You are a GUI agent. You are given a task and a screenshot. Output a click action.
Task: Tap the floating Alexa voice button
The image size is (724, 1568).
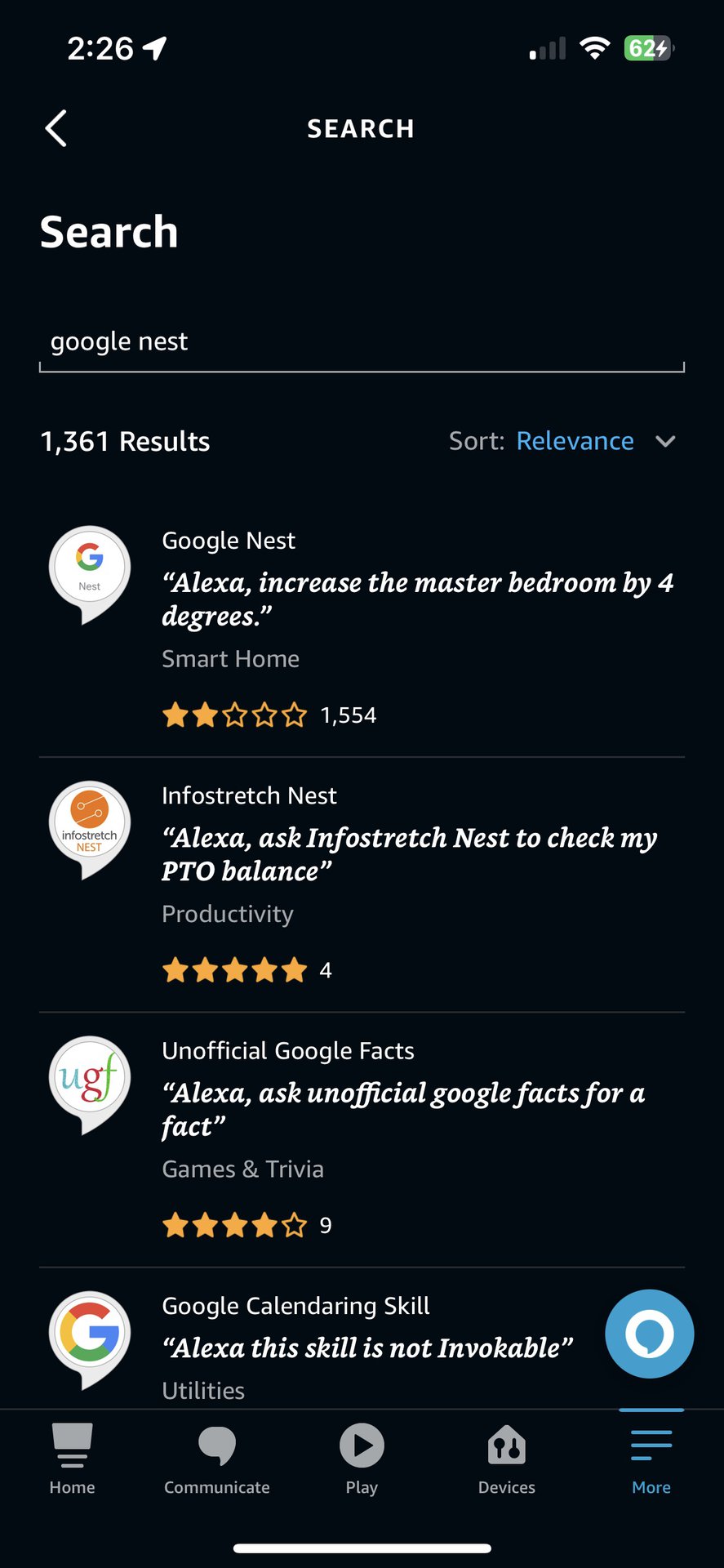(649, 1334)
